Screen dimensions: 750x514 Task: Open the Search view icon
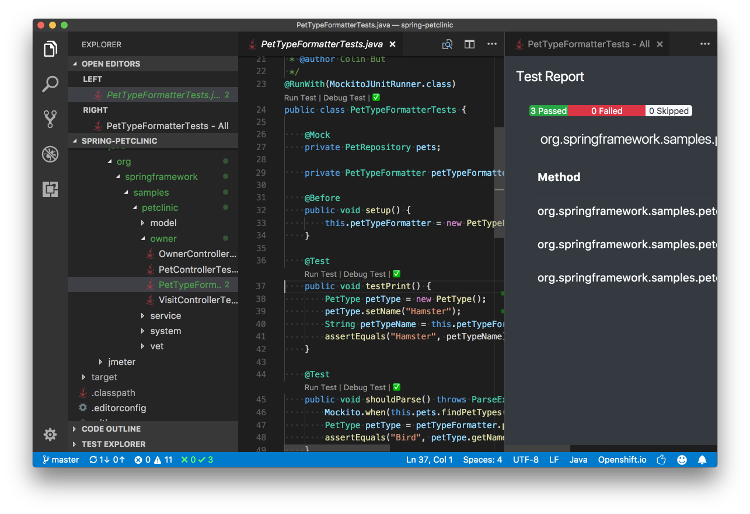pos(50,84)
